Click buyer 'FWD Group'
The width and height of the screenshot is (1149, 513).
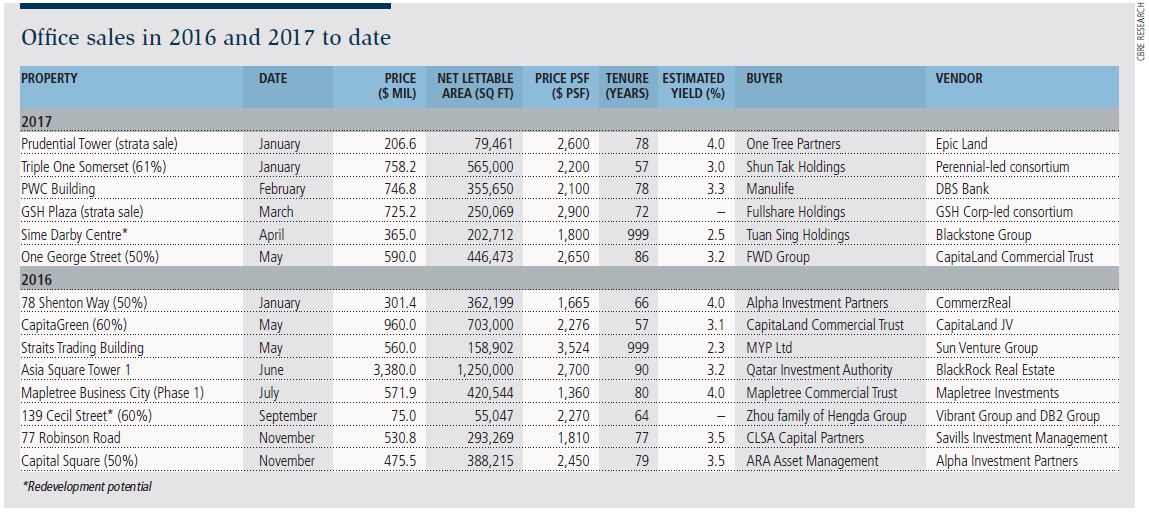[x=777, y=257]
